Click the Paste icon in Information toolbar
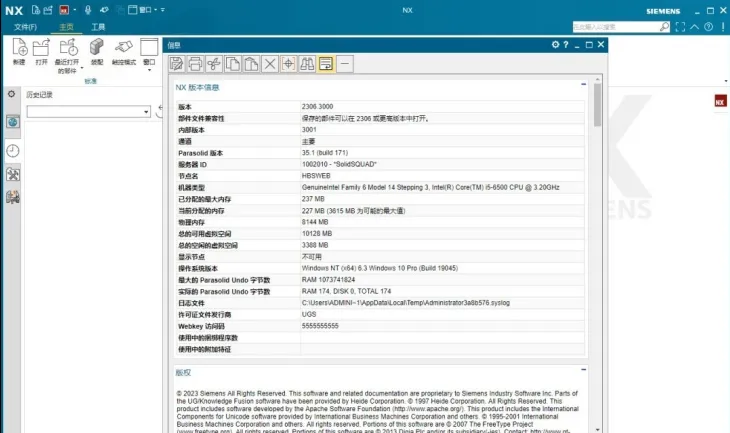730x433 pixels. 251,64
